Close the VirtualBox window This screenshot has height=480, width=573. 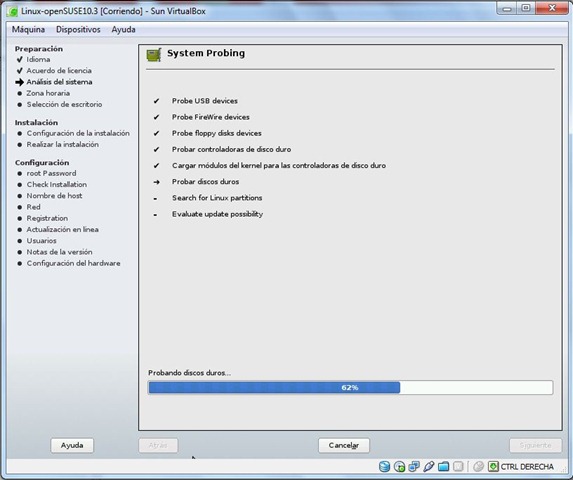(x=552, y=8)
